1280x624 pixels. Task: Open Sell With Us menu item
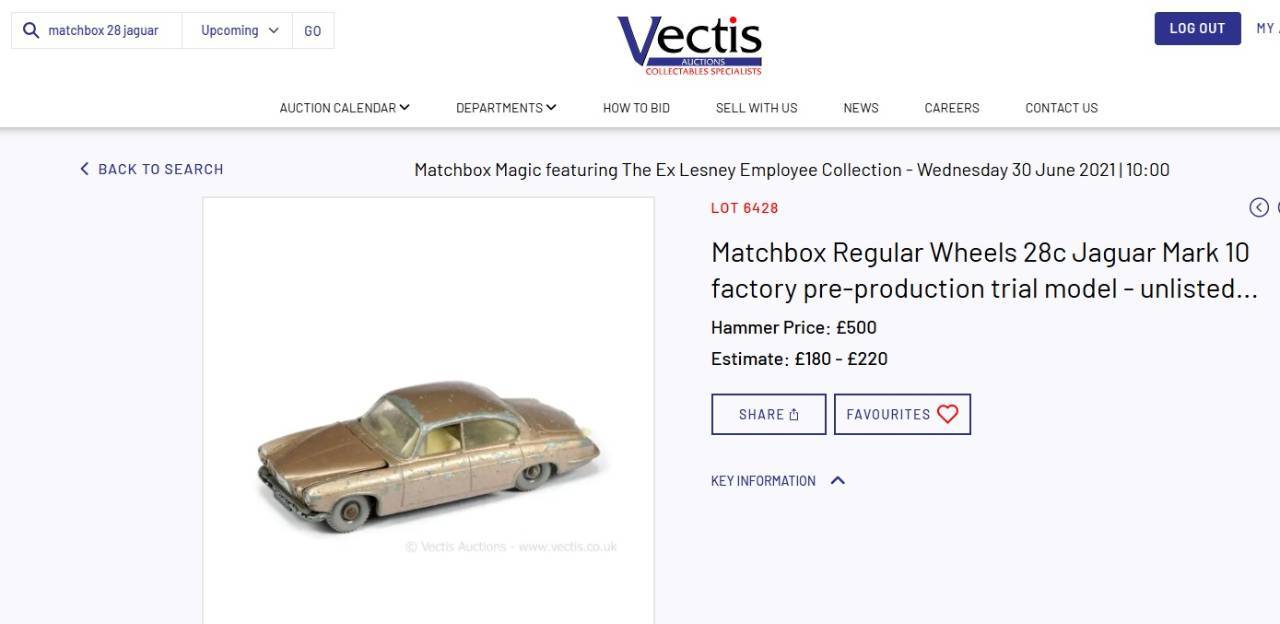(x=756, y=108)
